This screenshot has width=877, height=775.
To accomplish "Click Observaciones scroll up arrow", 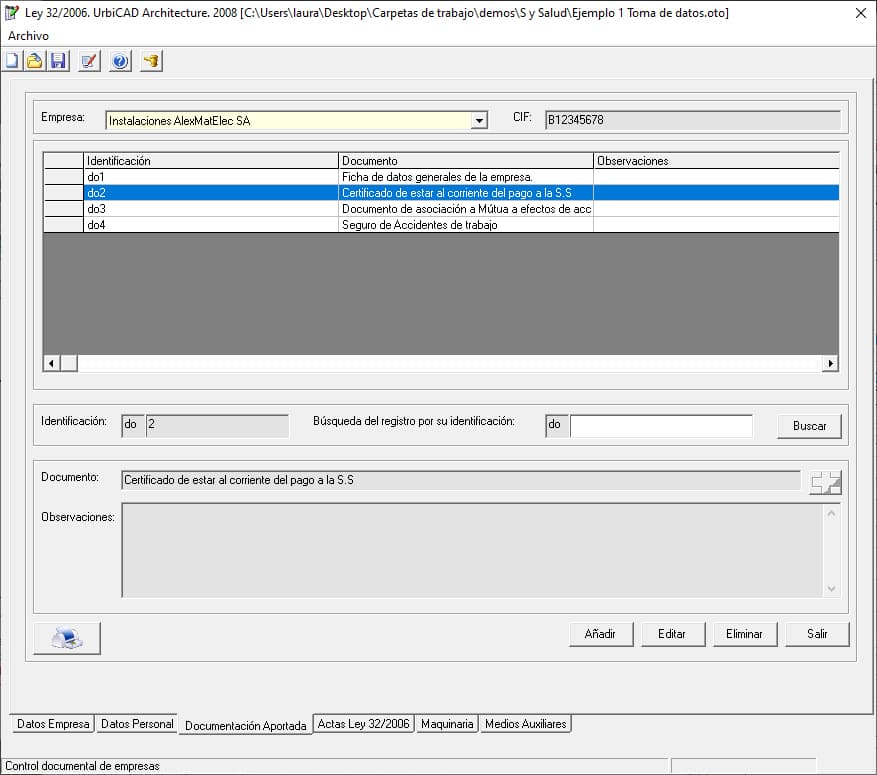I will [x=831, y=513].
